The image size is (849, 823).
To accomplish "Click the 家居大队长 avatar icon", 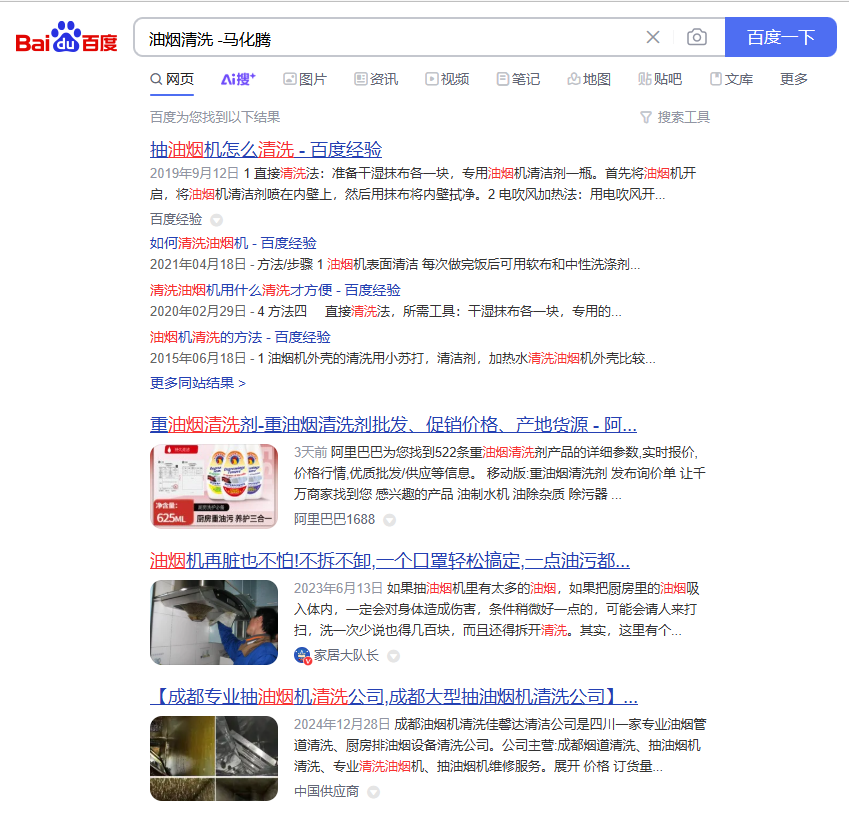I will tap(302, 656).
